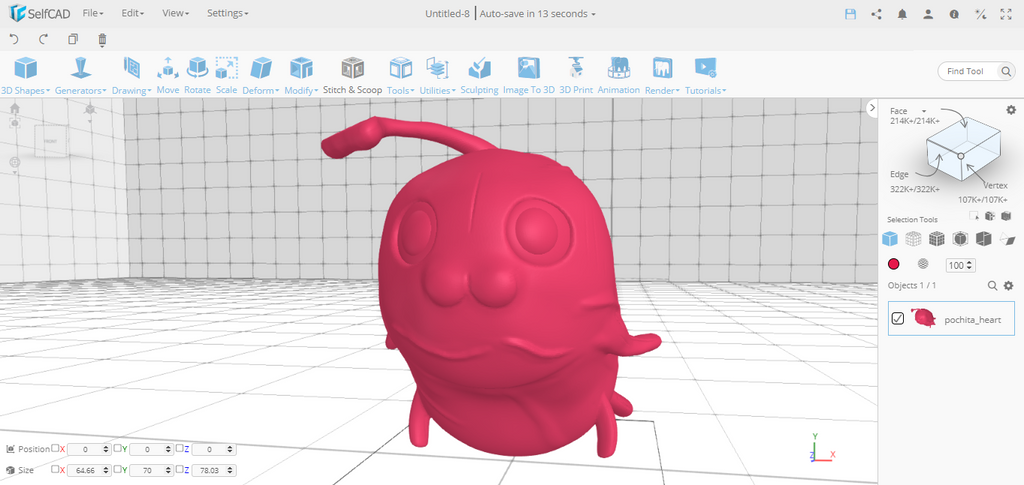Open the Generators tool icon
The width and height of the screenshot is (1024, 485).
81,68
